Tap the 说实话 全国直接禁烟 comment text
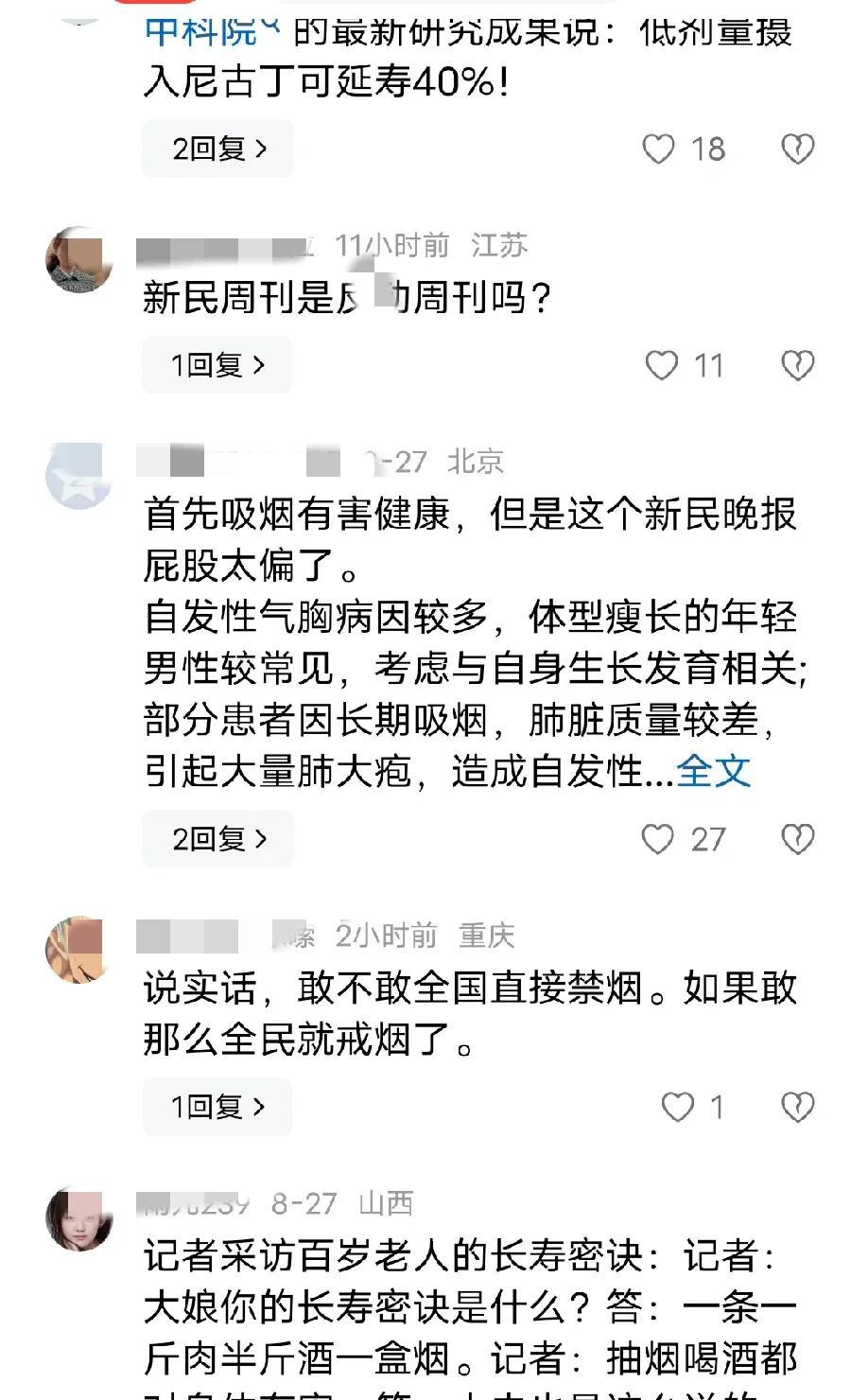 pyautogui.click(x=470, y=1014)
